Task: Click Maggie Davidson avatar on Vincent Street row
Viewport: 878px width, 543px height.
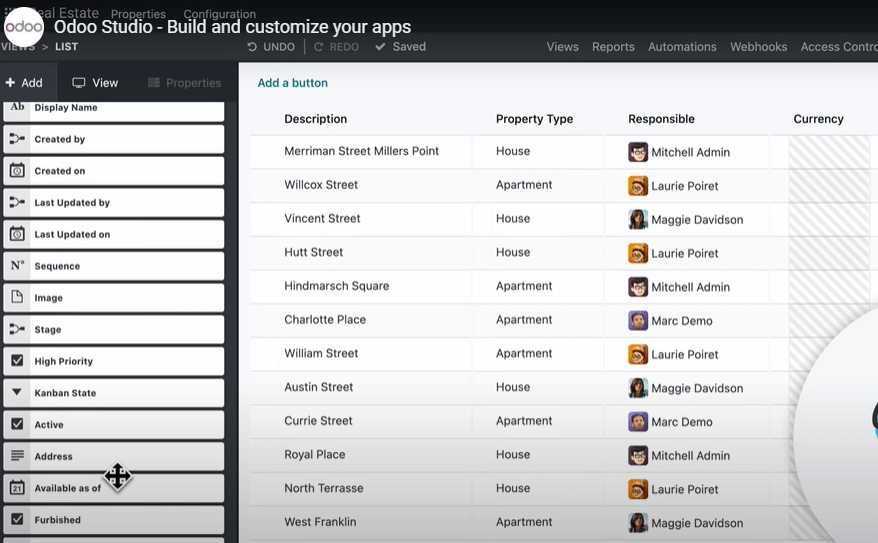Action: pyautogui.click(x=638, y=219)
